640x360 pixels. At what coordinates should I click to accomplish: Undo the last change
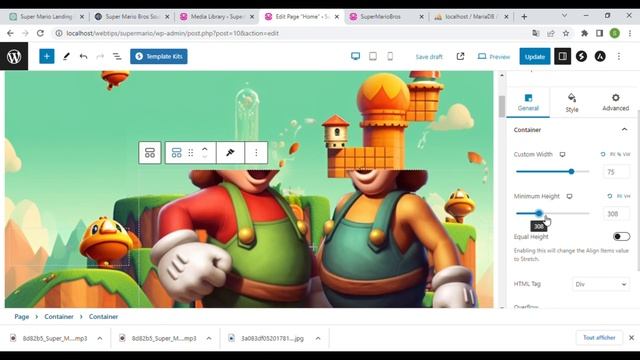pyautogui.click(x=83, y=56)
